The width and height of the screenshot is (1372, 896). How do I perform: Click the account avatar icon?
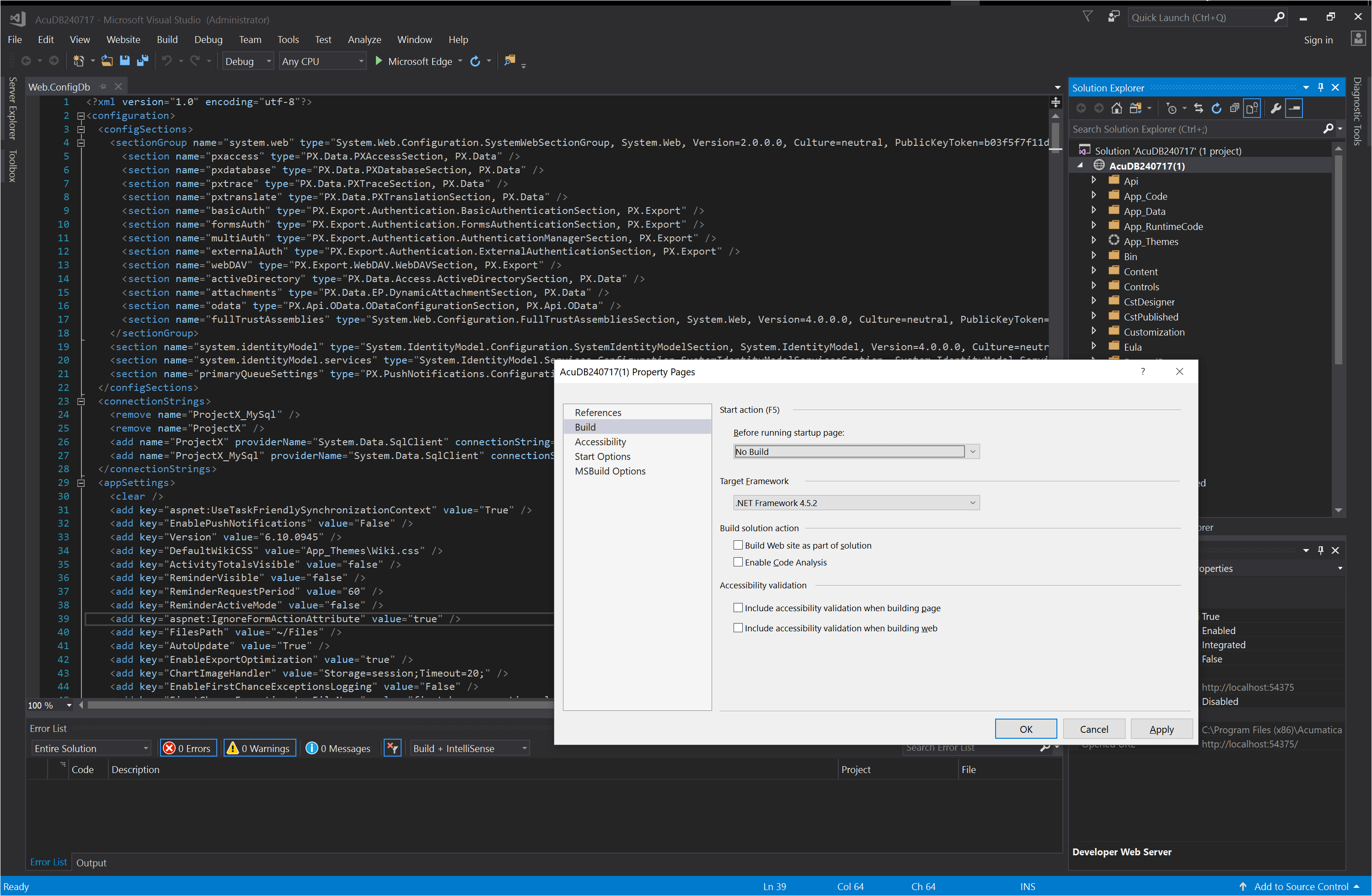(1357, 39)
